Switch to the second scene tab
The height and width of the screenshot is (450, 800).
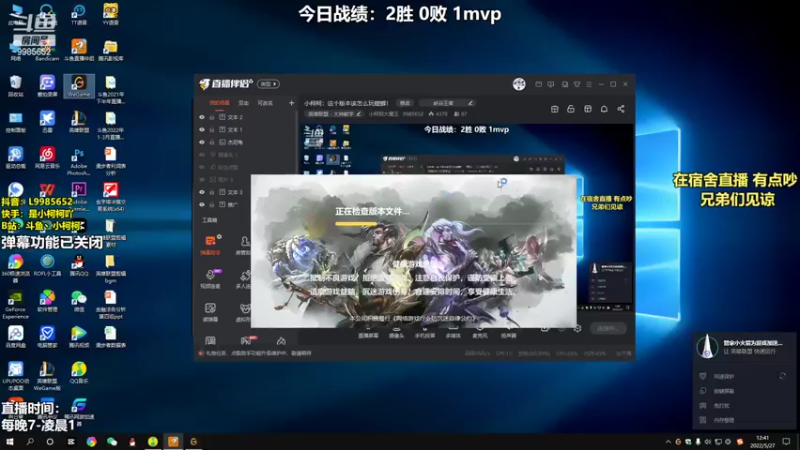pos(244,103)
